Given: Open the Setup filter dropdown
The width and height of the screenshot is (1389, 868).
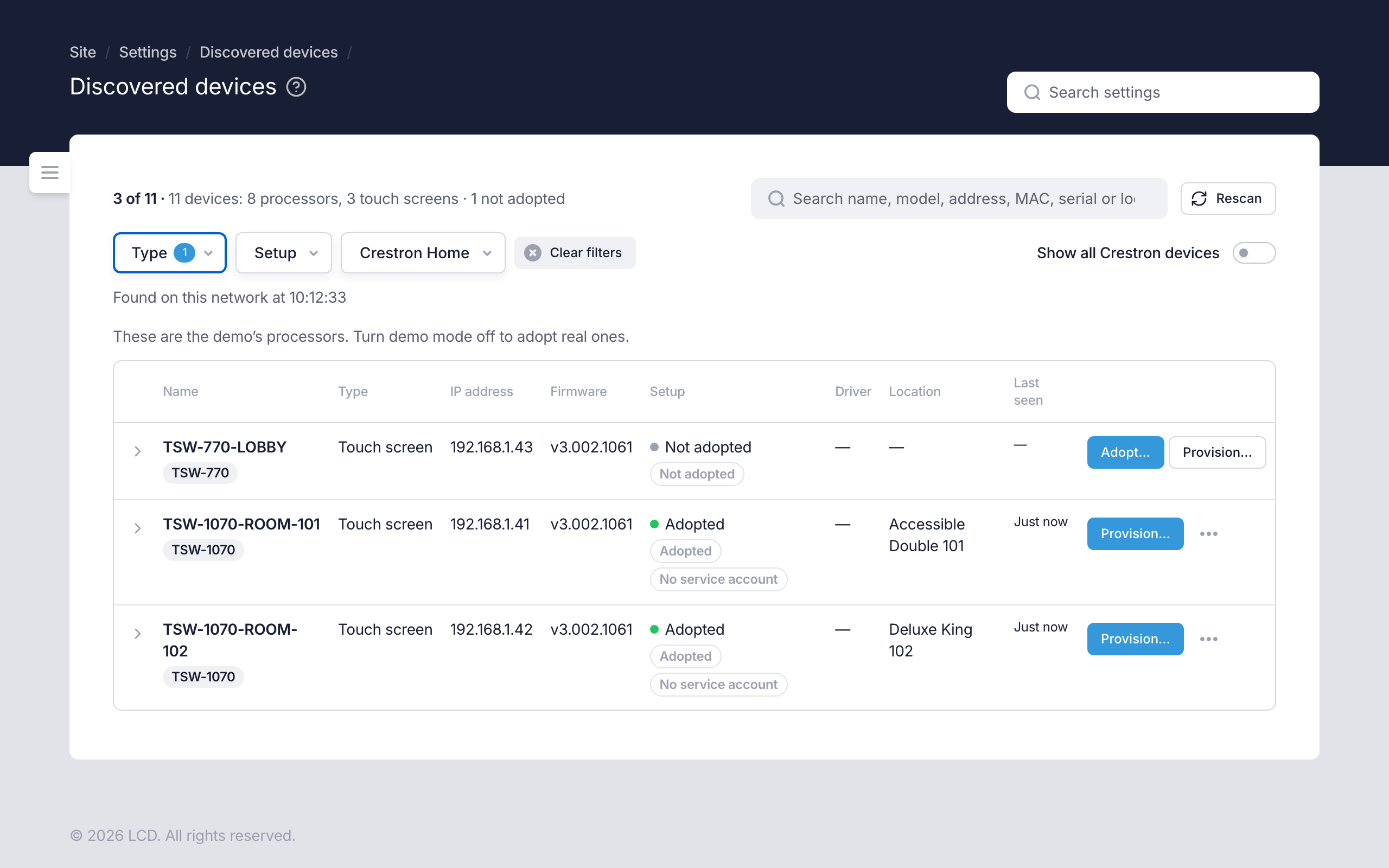Looking at the screenshot, I should pyautogui.click(x=284, y=253).
